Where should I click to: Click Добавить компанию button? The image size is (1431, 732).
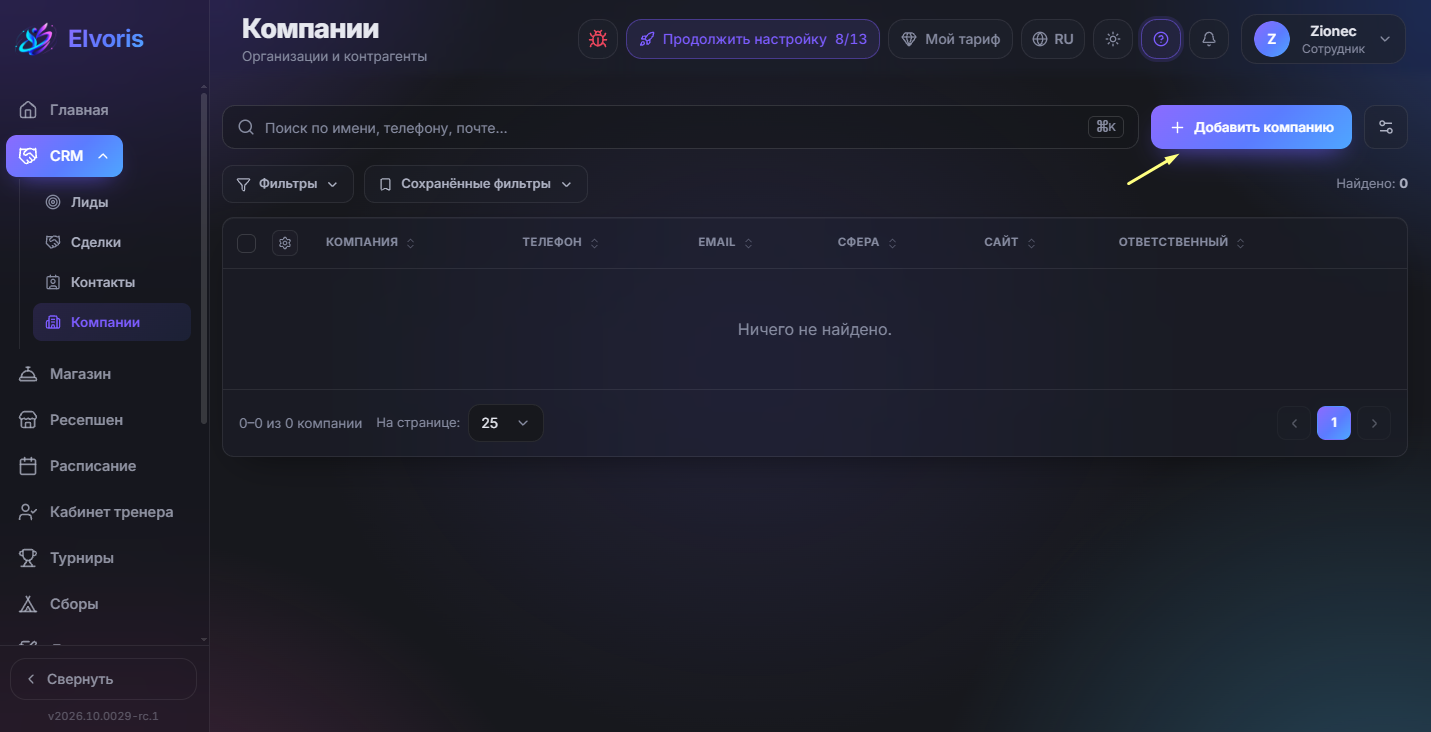(x=1251, y=127)
